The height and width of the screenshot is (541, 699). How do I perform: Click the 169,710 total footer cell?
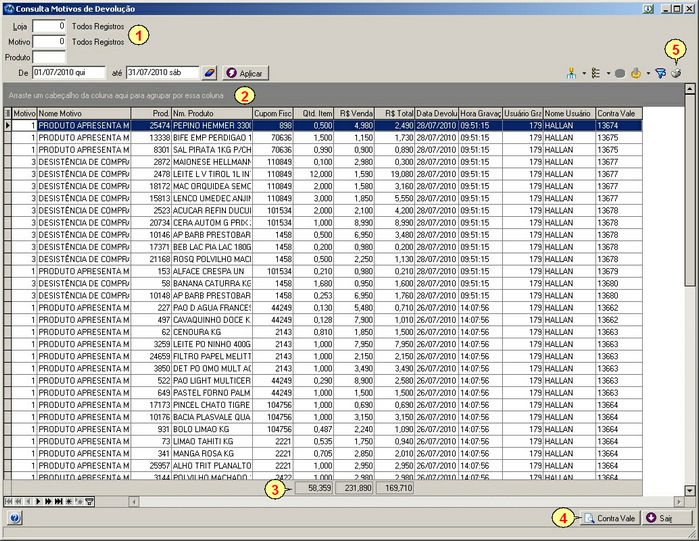(395, 488)
